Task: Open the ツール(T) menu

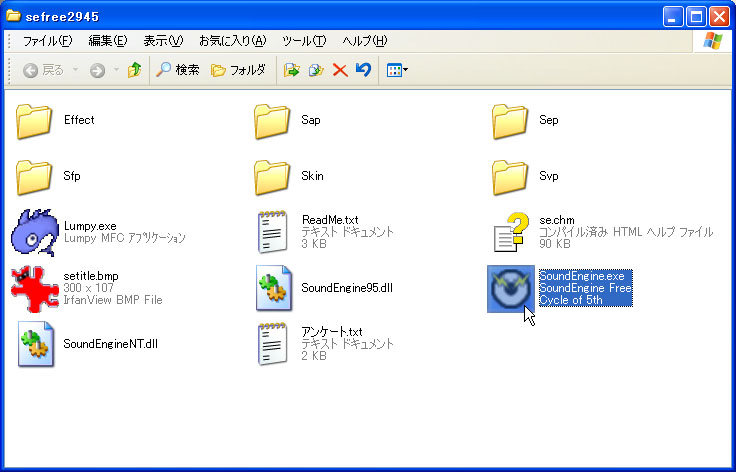Action: click(304, 41)
